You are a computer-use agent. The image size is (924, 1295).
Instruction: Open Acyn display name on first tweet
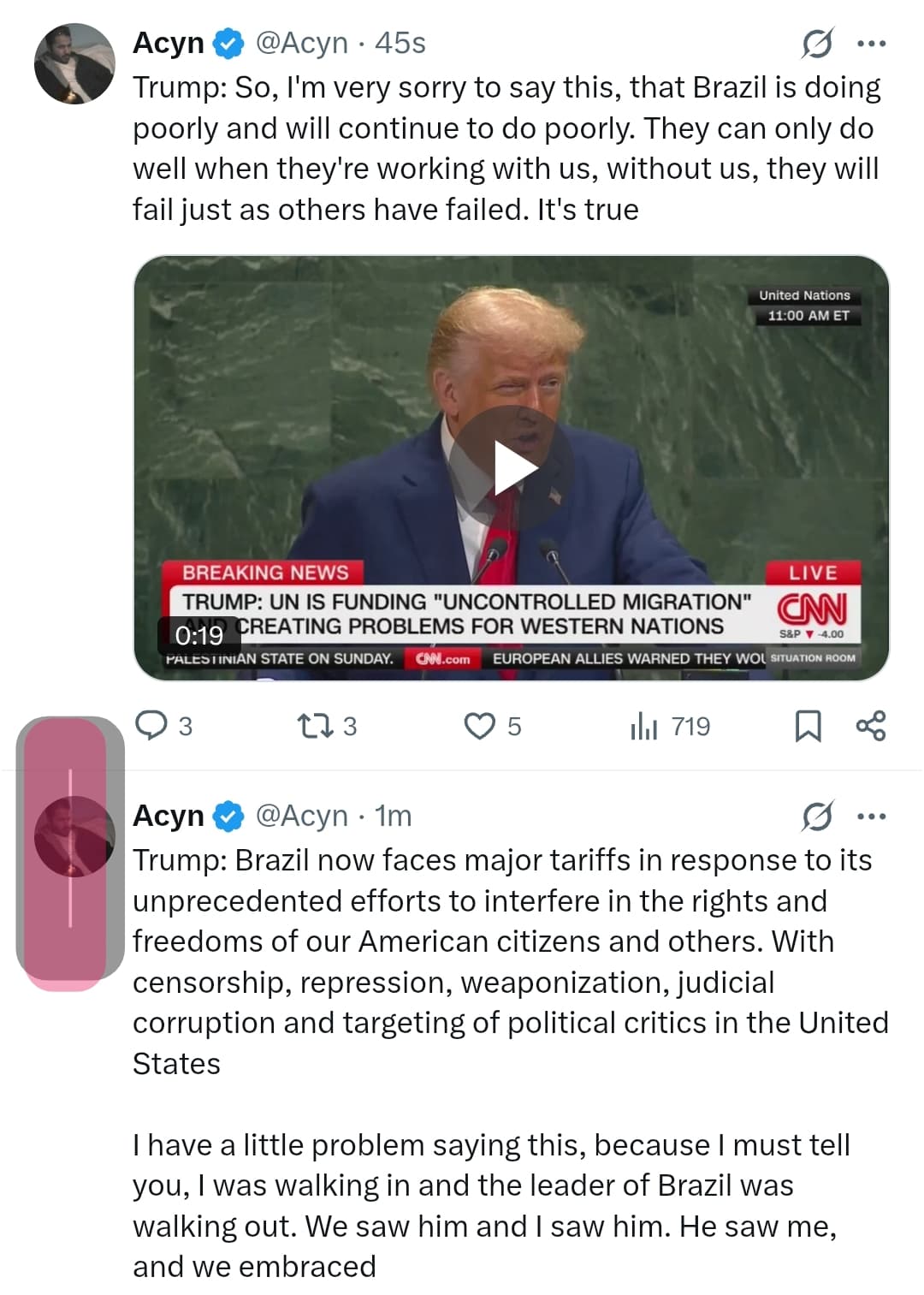click(169, 43)
